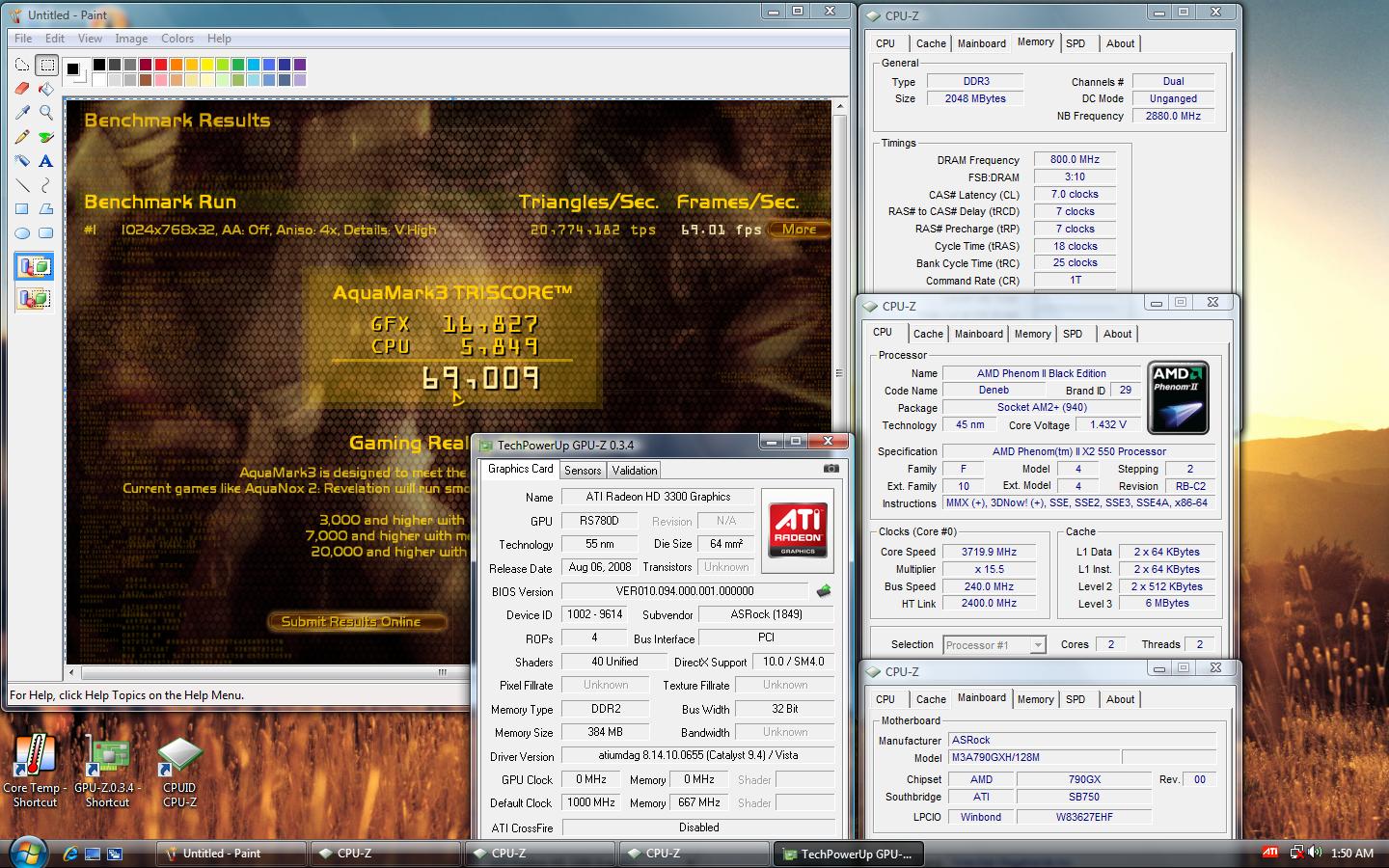Click the GPU-Z Name field ATI Radeon HD 3300
This screenshot has width=1389, height=868.
658,497
